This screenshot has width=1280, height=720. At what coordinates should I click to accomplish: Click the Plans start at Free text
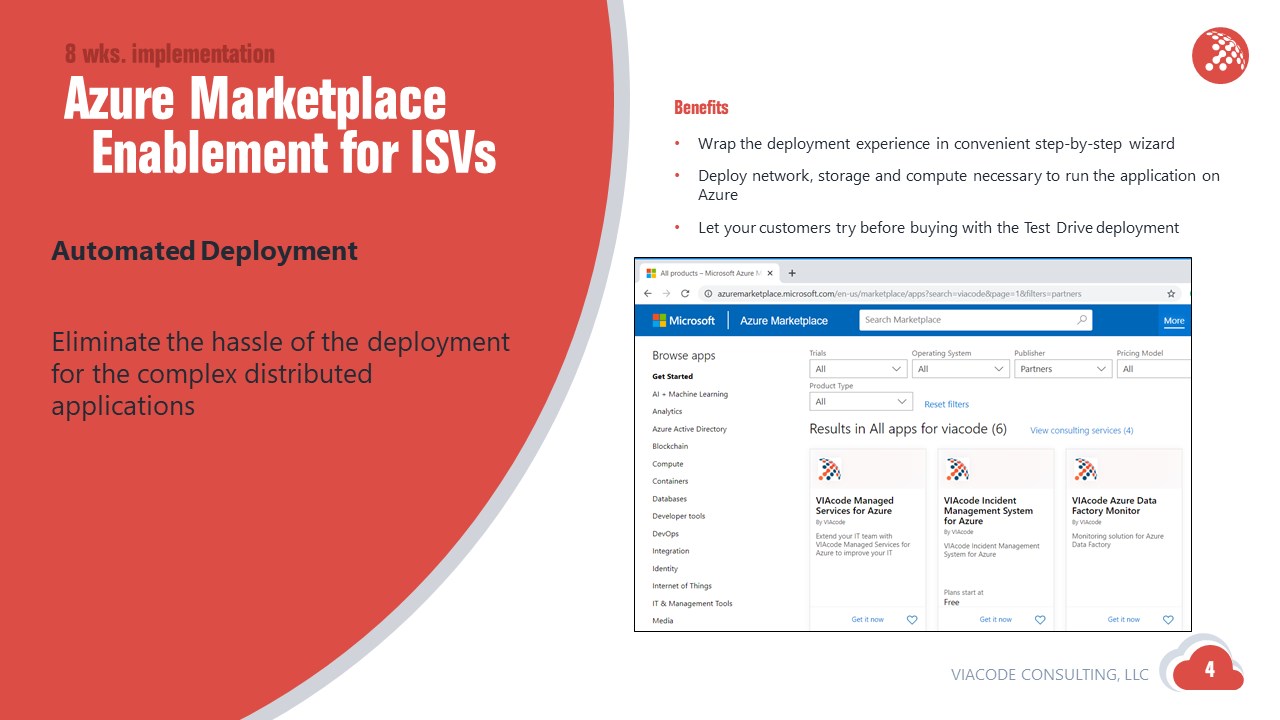[964, 598]
